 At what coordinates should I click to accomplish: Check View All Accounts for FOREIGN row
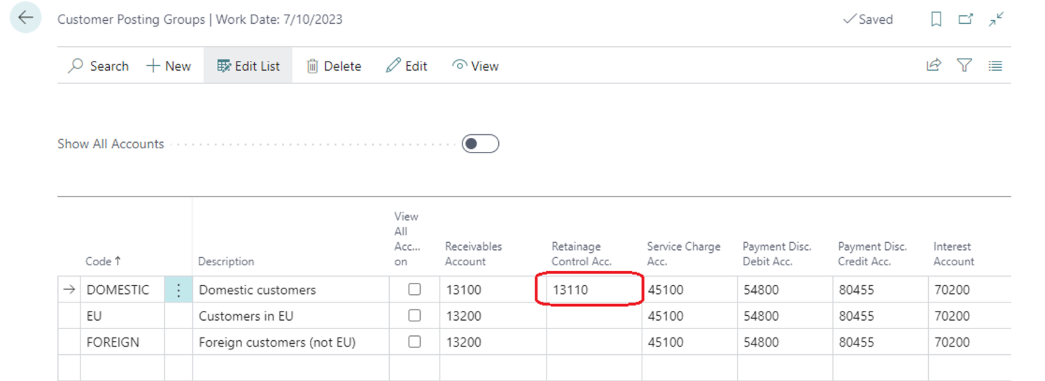tap(415, 342)
